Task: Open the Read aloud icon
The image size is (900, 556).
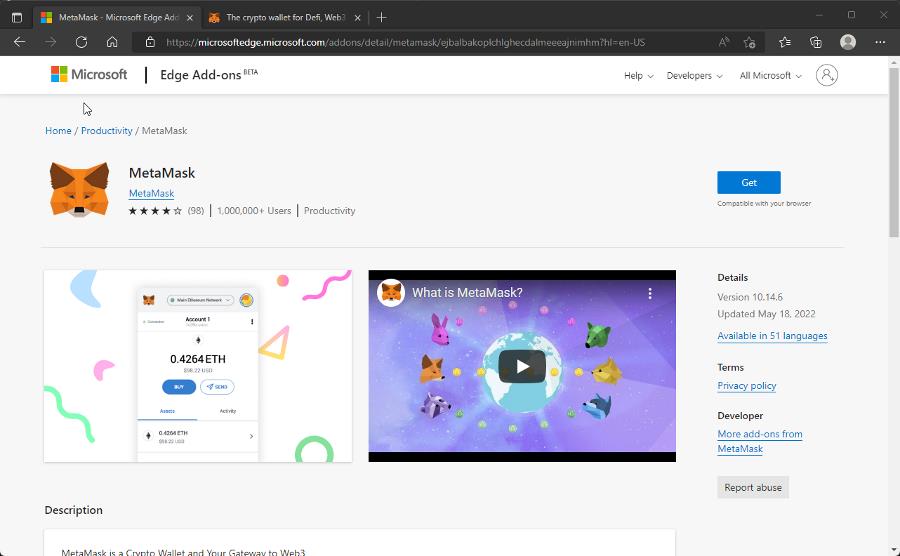Action: pos(724,42)
